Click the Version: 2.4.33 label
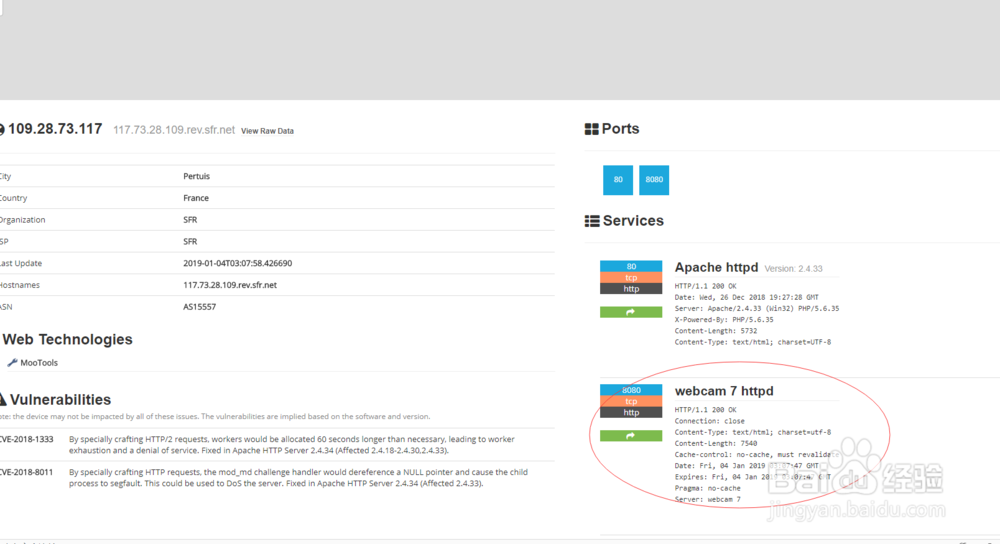The width and height of the screenshot is (1000, 544). [x=793, y=269]
